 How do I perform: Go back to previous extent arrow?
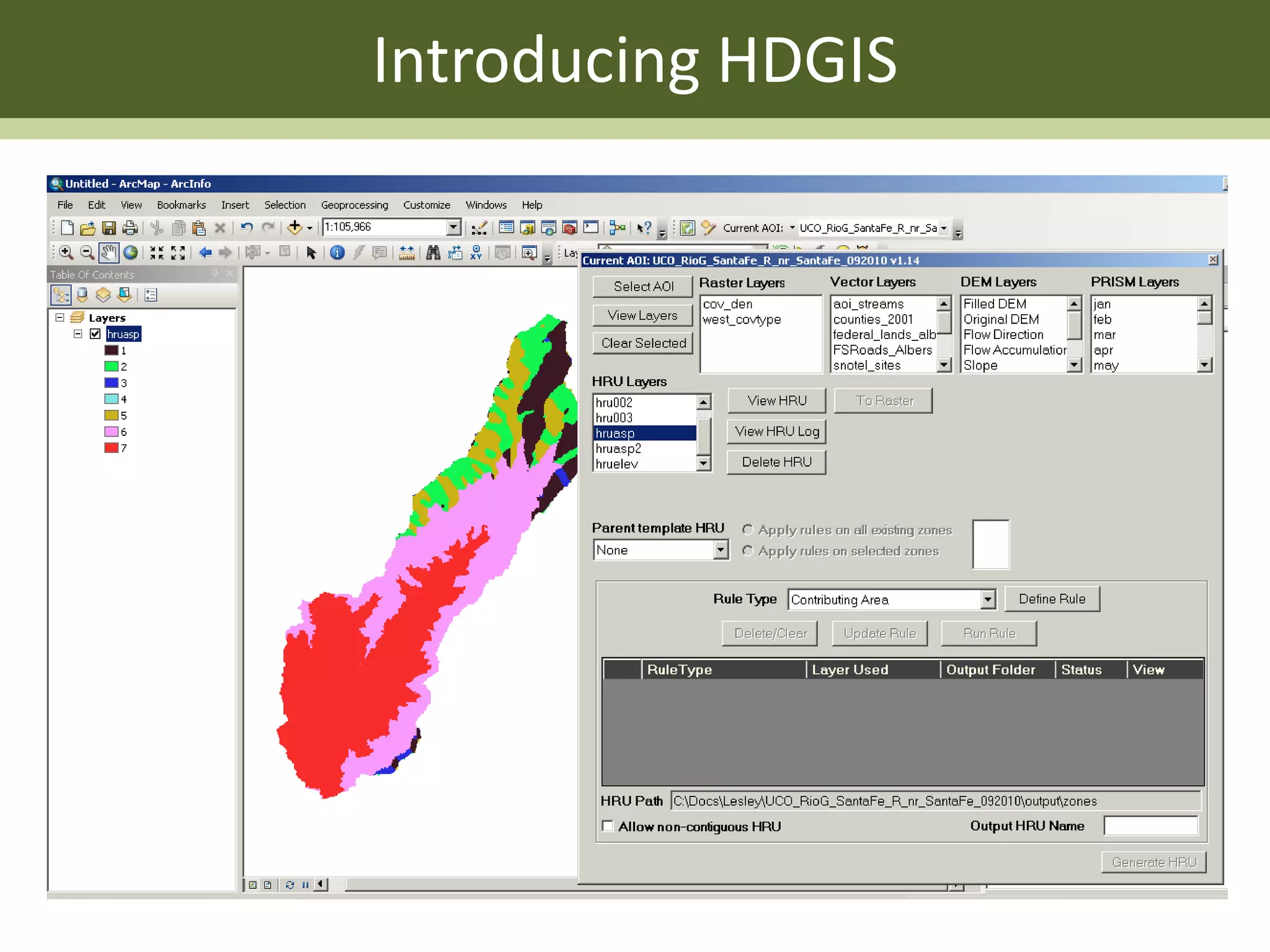(x=205, y=253)
